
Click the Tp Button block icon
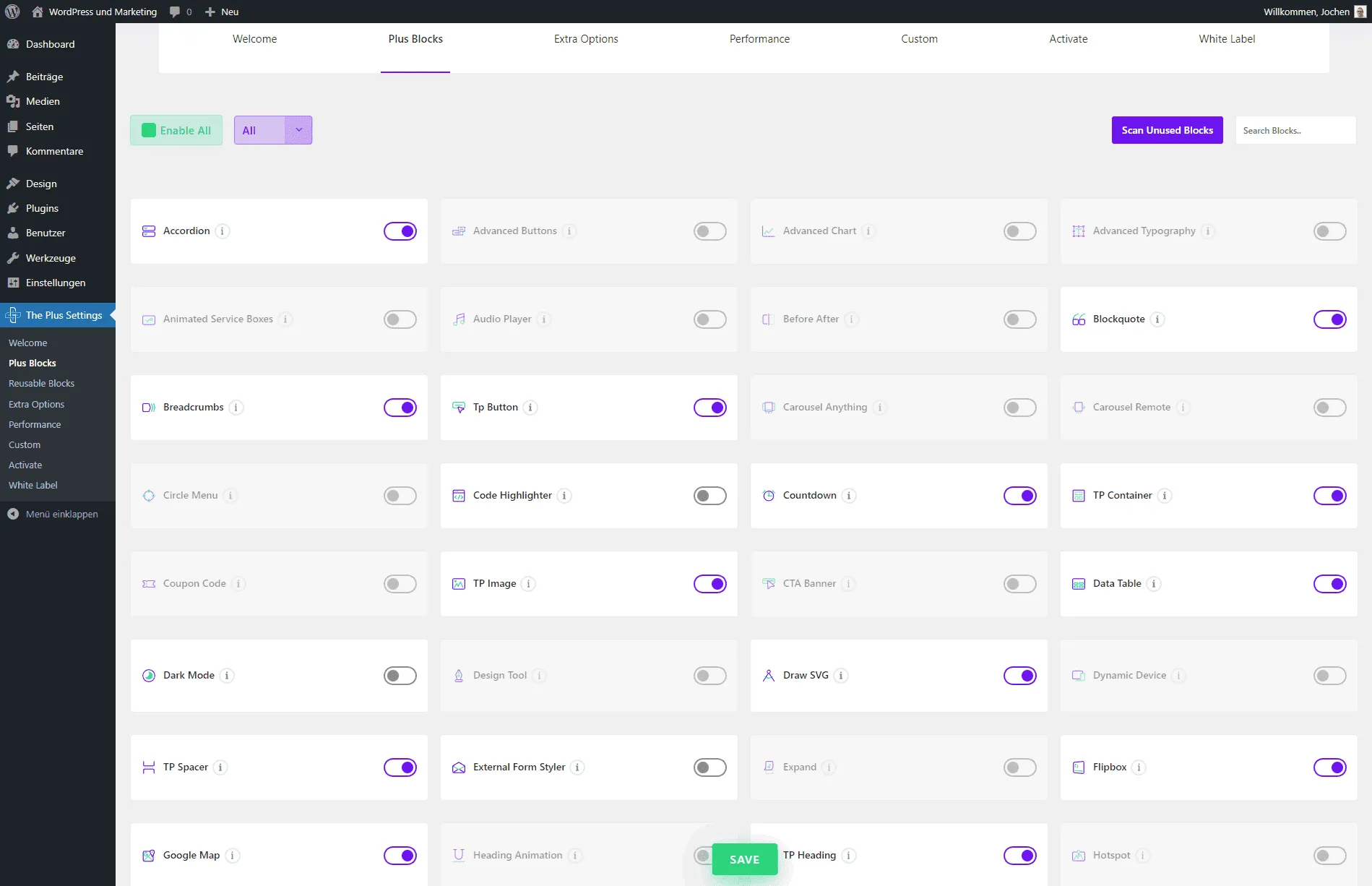click(x=459, y=408)
